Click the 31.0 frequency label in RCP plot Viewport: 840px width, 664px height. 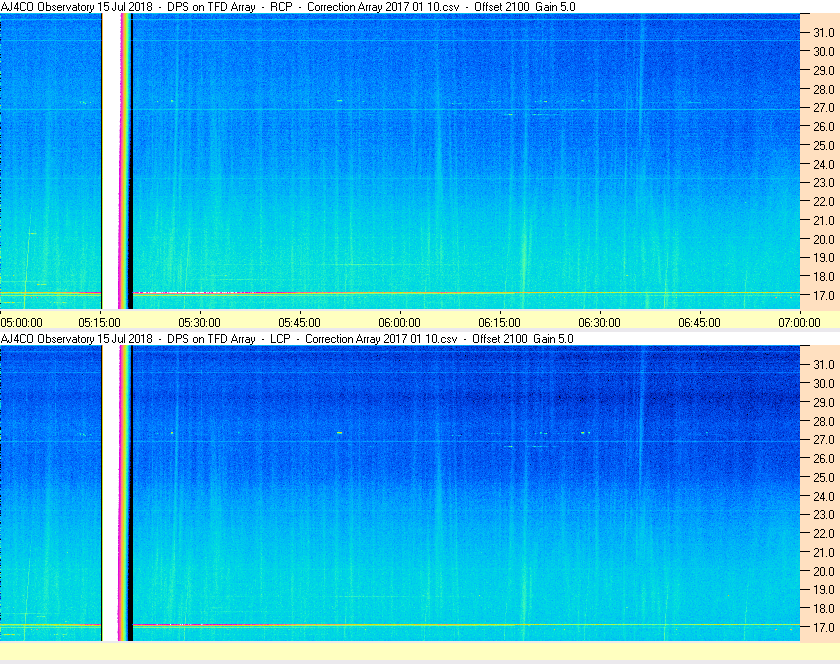click(824, 33)
